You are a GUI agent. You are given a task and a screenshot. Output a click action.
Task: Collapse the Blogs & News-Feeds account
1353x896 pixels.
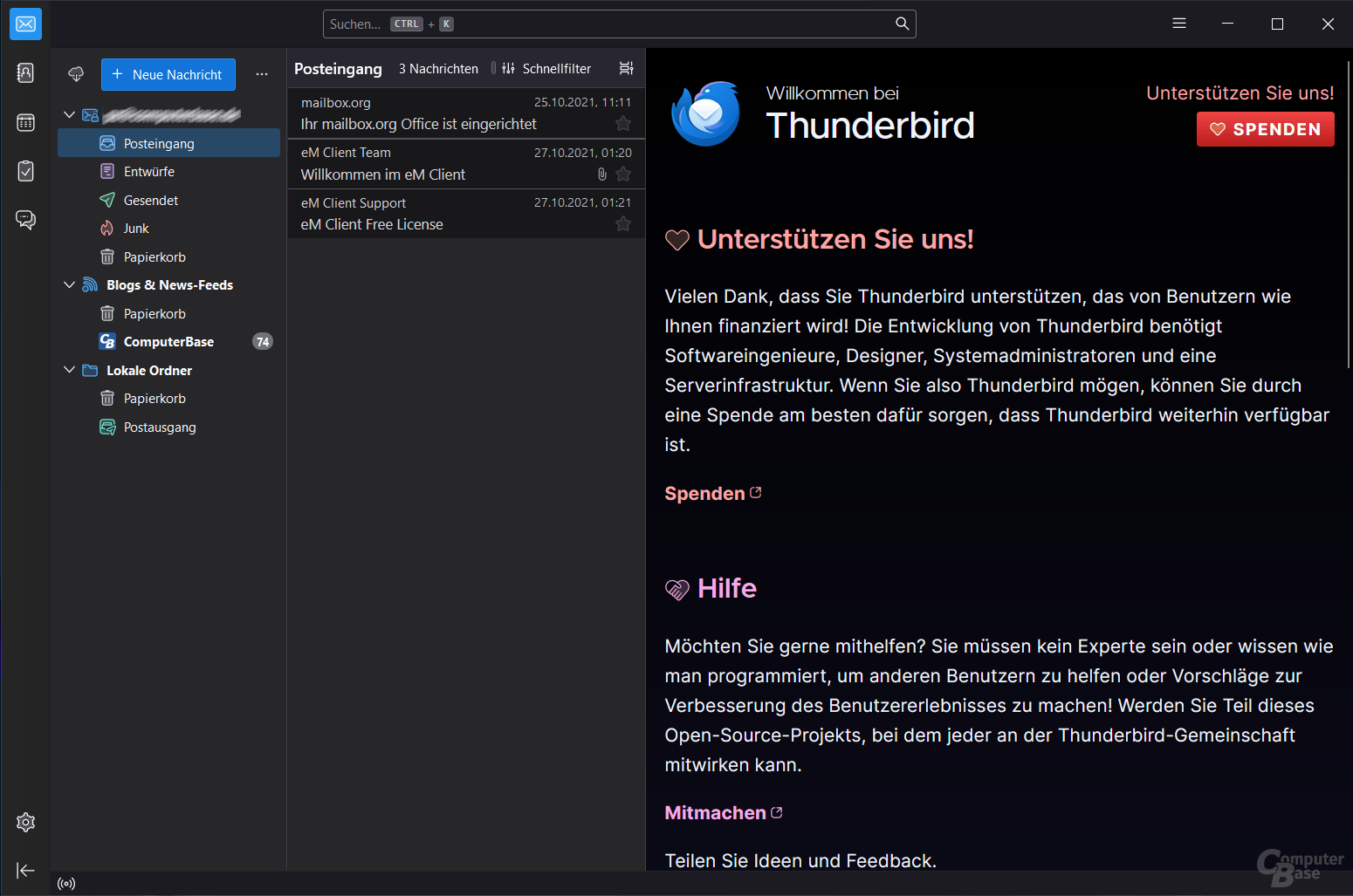(70, 284)
